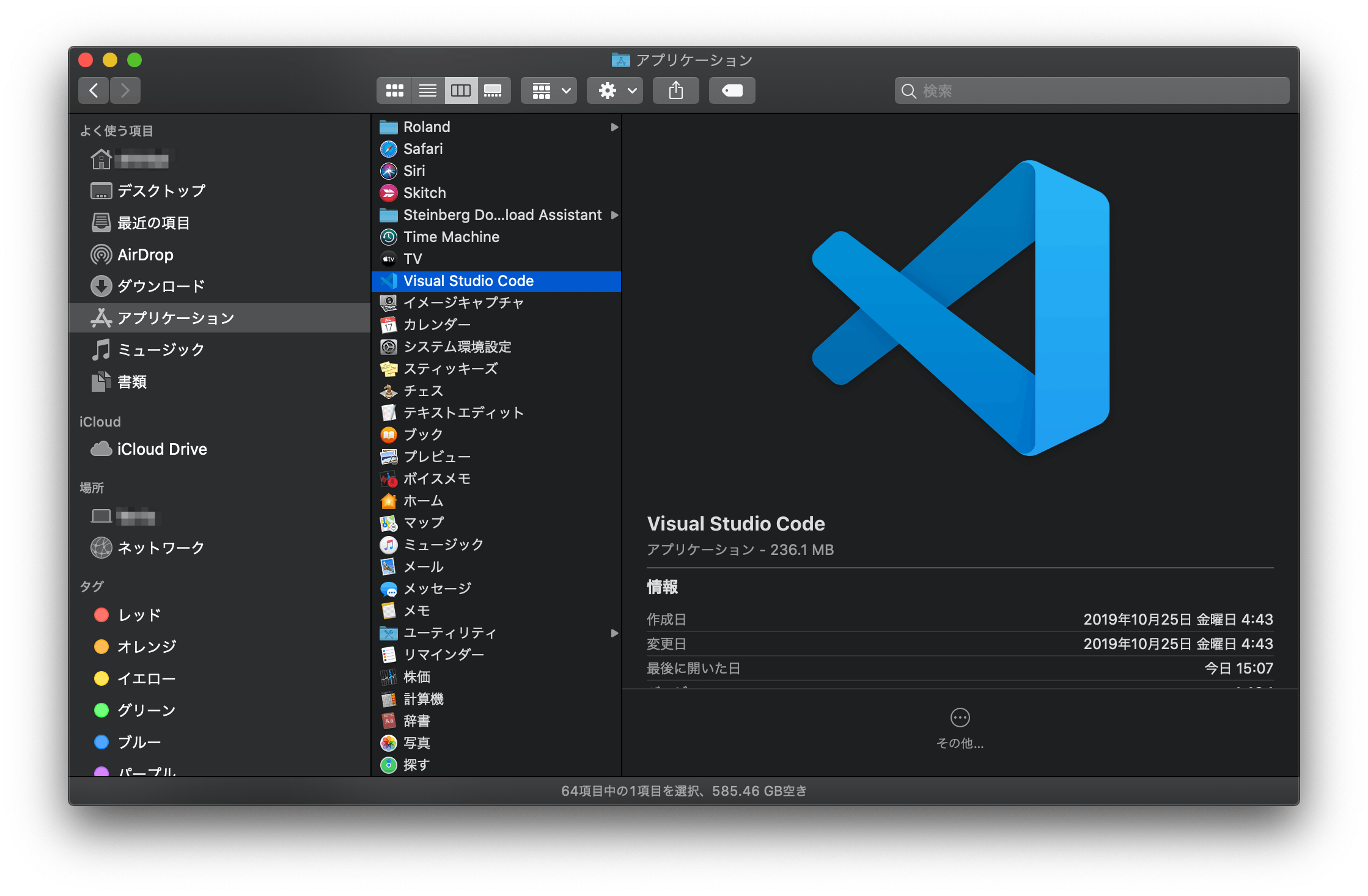
Task: Click the Edit Tags toolbar icon
Action: click(732, 90)
